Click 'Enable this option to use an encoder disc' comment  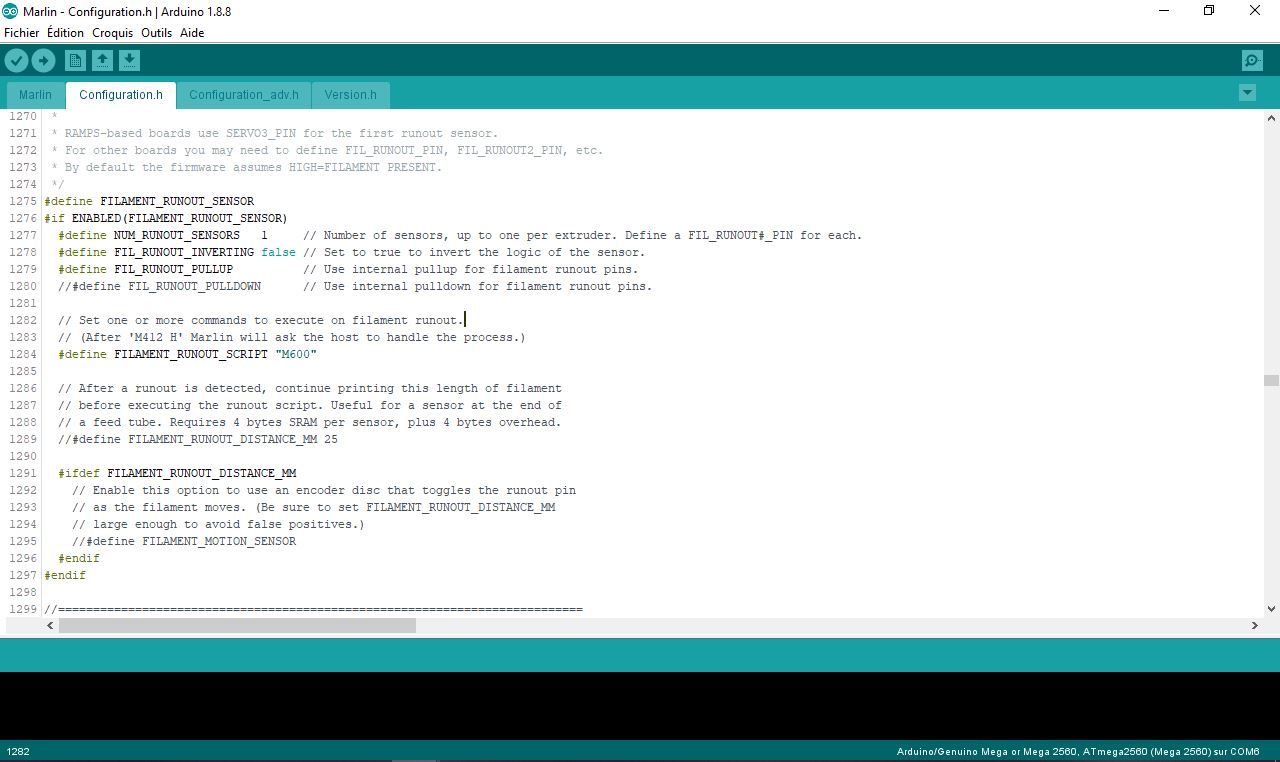tap(324, 490)
